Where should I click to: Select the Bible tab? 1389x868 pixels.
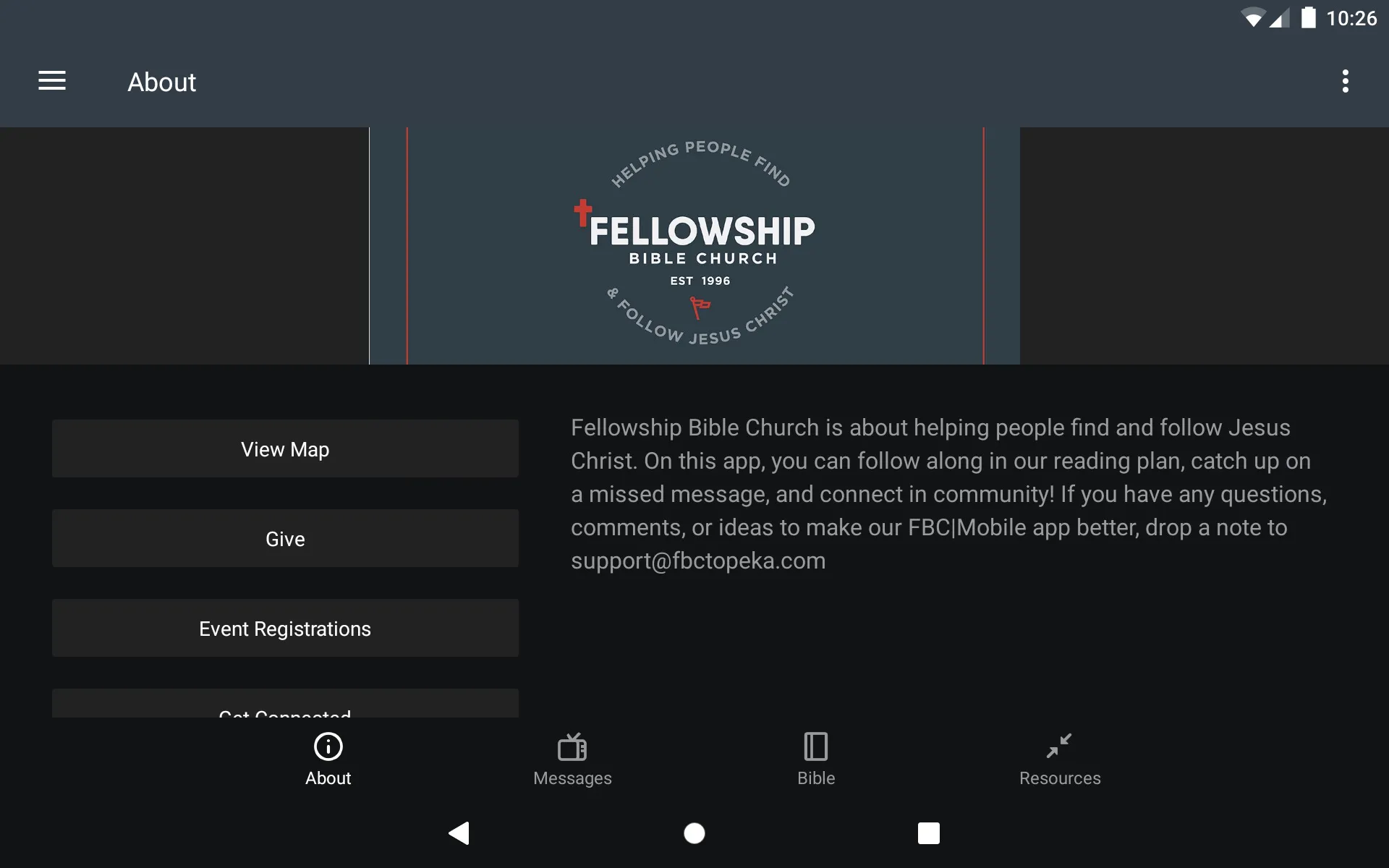pos(816,758)
